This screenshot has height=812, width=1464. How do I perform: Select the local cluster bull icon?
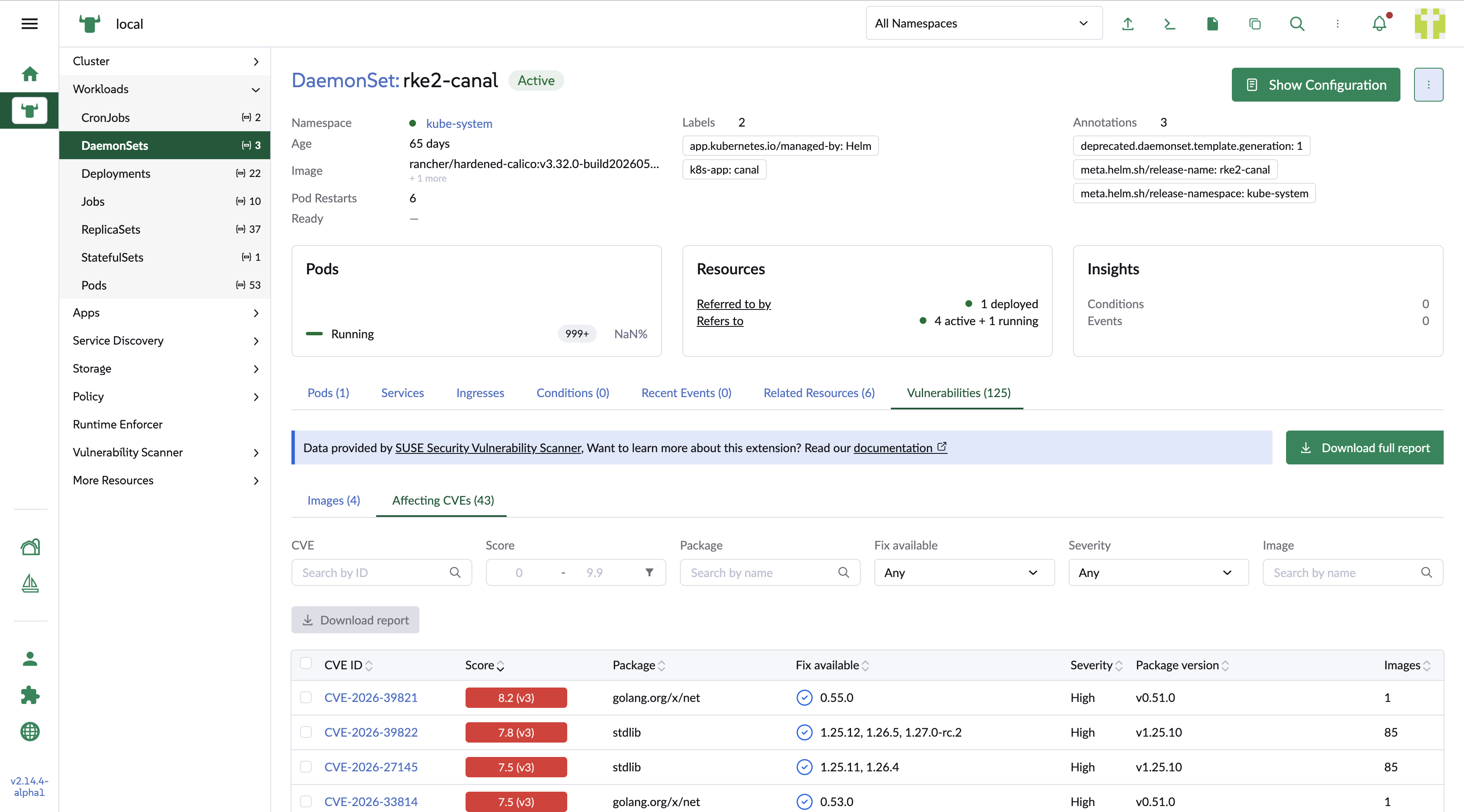30,110
